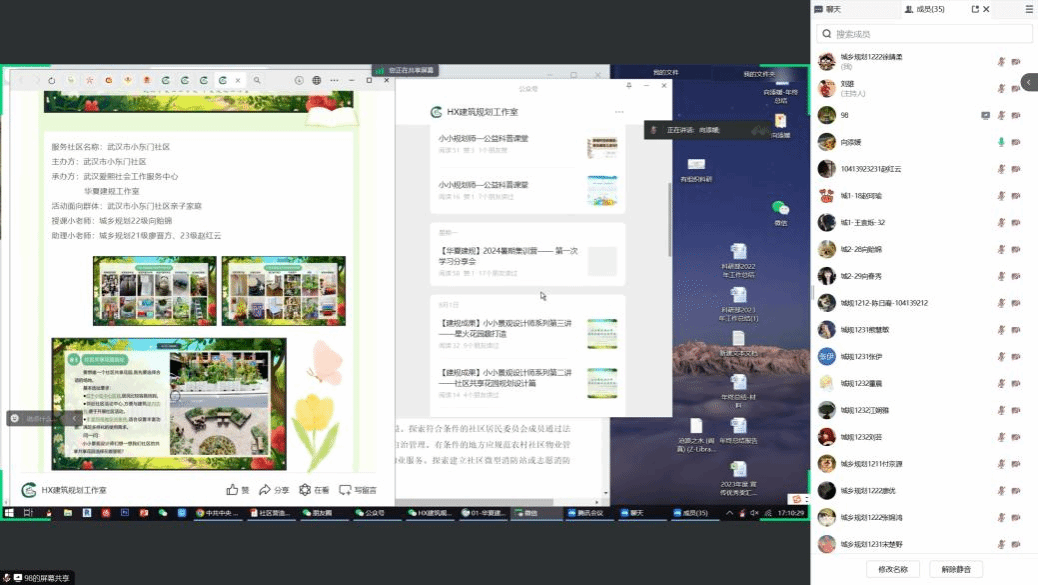Open the hamburger menu in members panel
The image size is (1038, 585).
coord(1029,9)
